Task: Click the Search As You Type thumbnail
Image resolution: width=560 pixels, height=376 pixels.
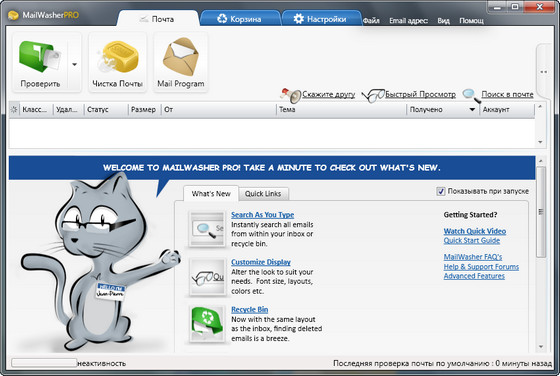Action: point(207,229)
